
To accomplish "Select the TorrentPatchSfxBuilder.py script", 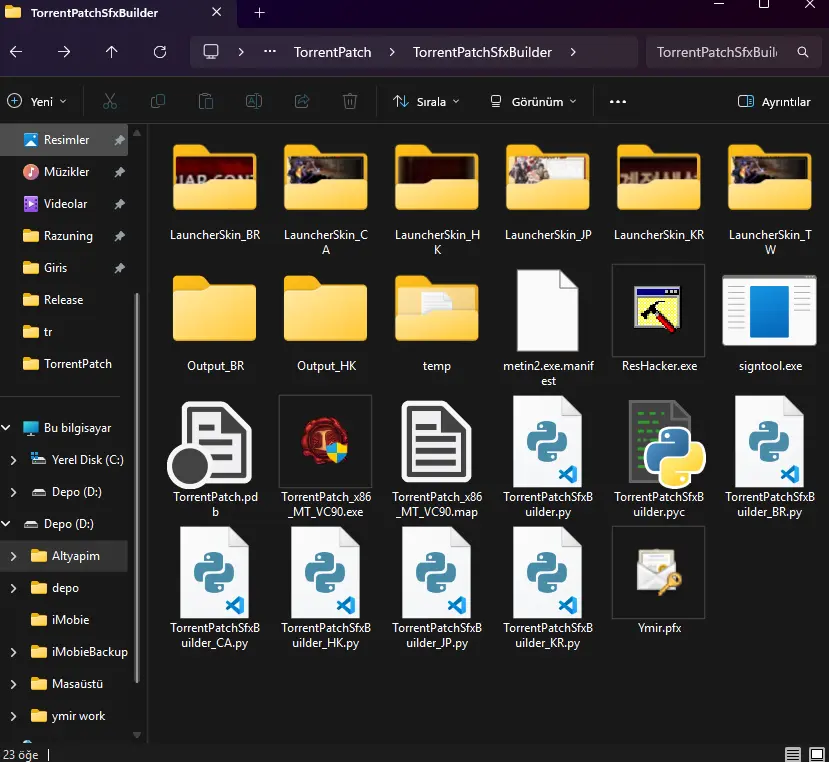I will [547, 442].
